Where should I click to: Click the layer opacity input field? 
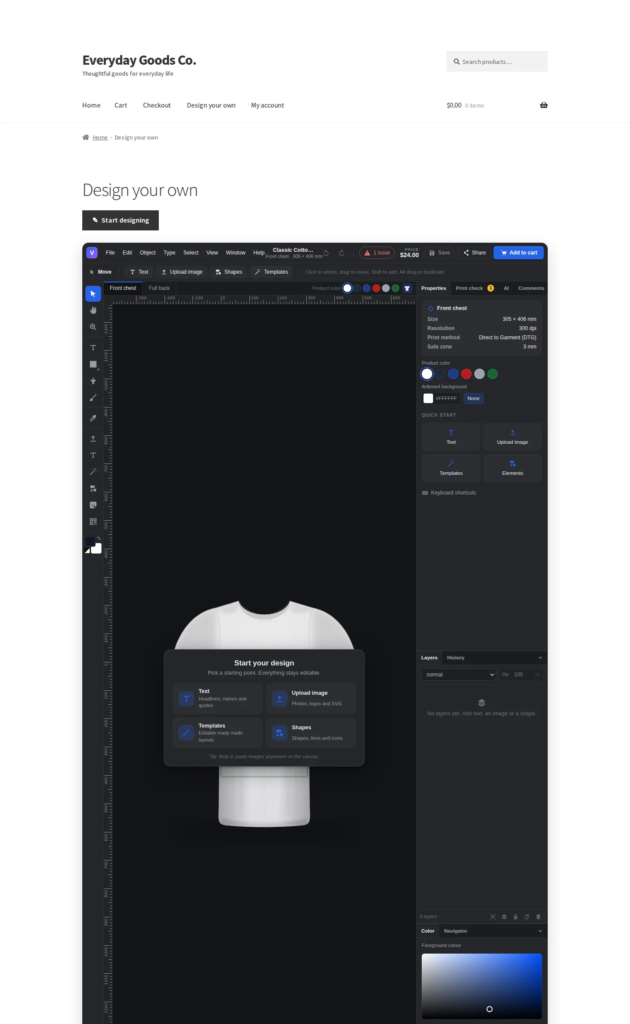[522, 675]
